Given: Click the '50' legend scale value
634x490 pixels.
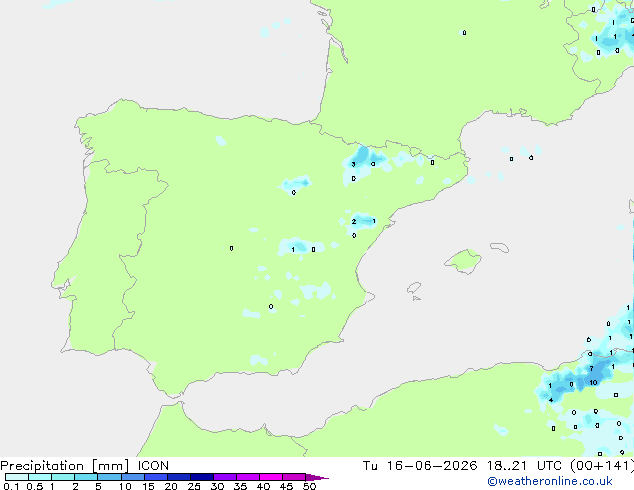Looking at the screenshot, I should point(309,486).
